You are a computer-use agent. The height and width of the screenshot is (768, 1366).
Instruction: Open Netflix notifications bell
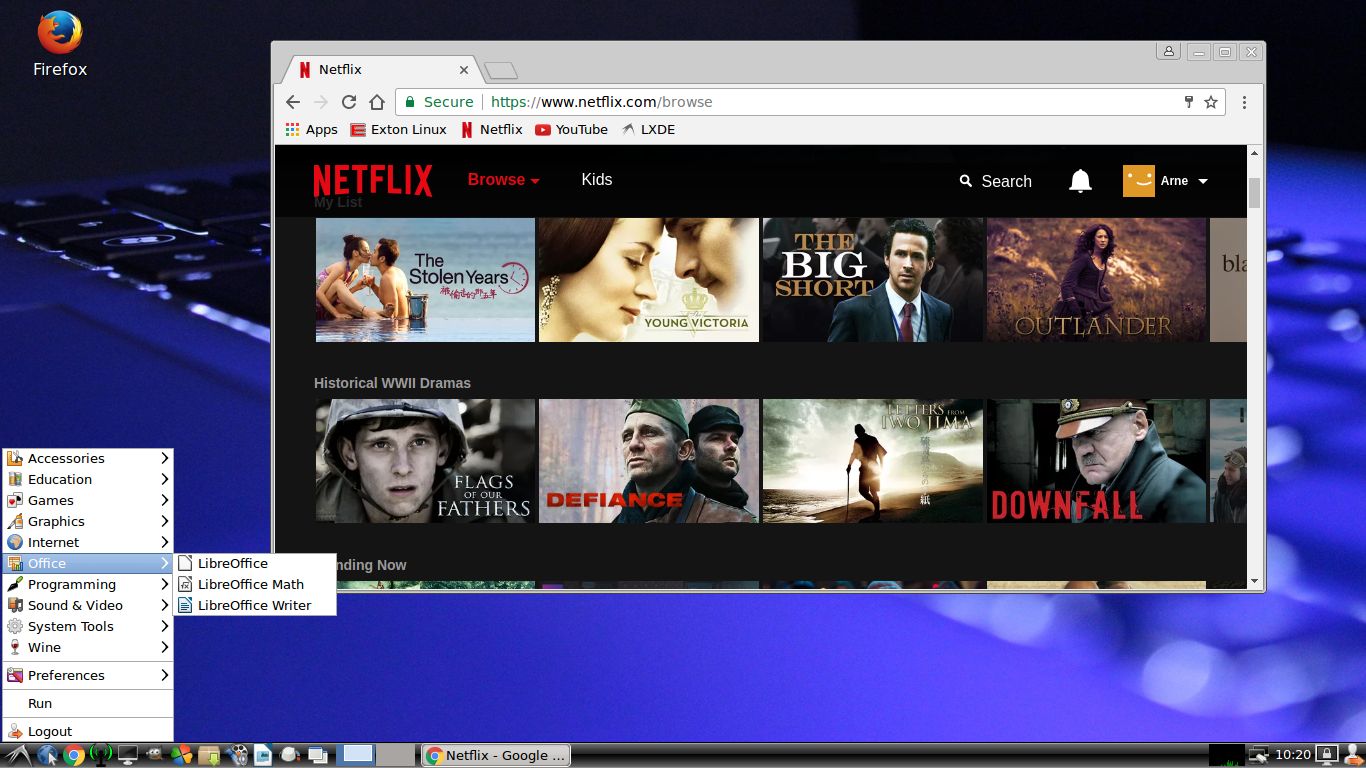[1080, 181]
